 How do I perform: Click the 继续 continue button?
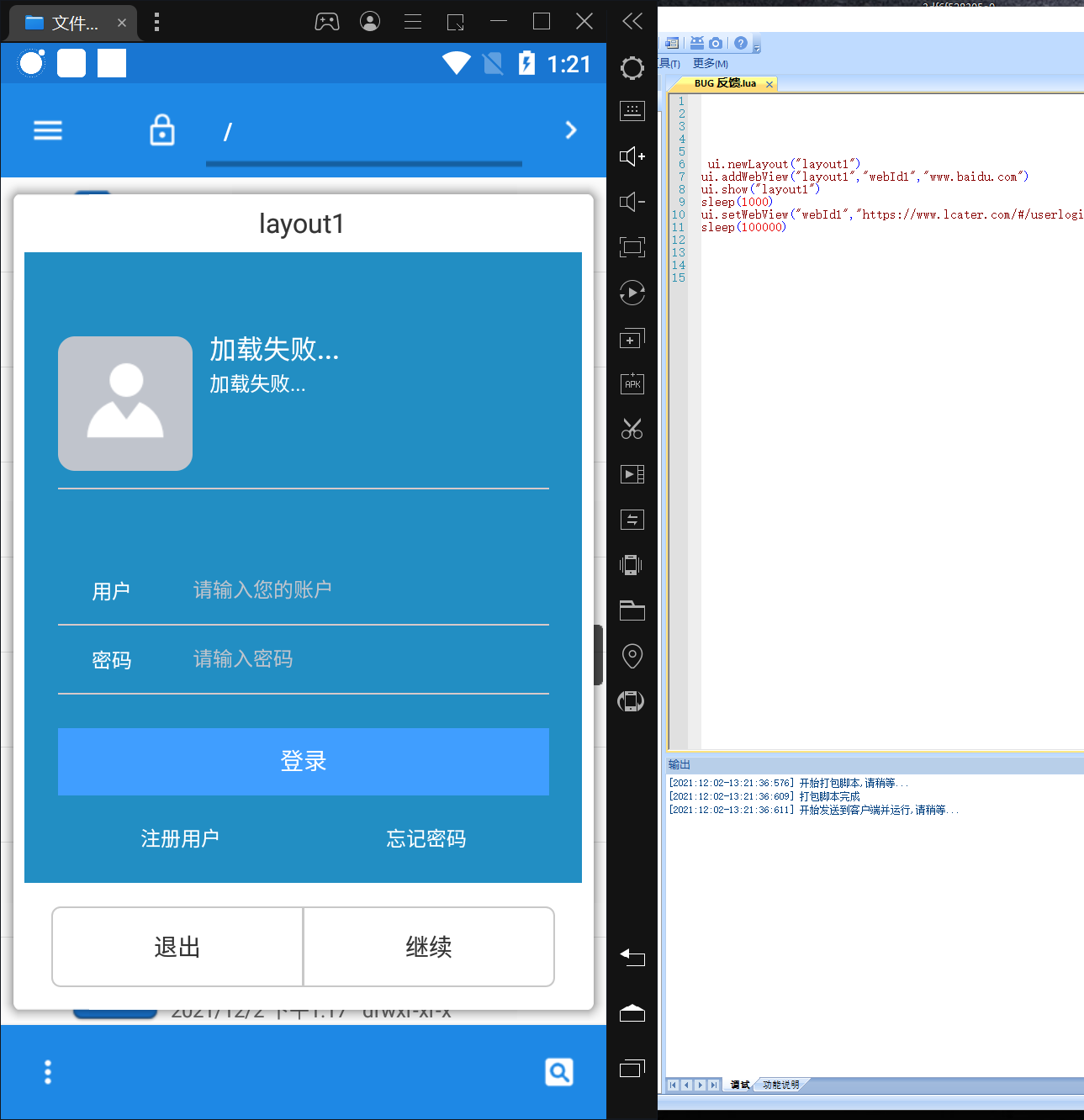pyautogui.click(x=429, y=947)
